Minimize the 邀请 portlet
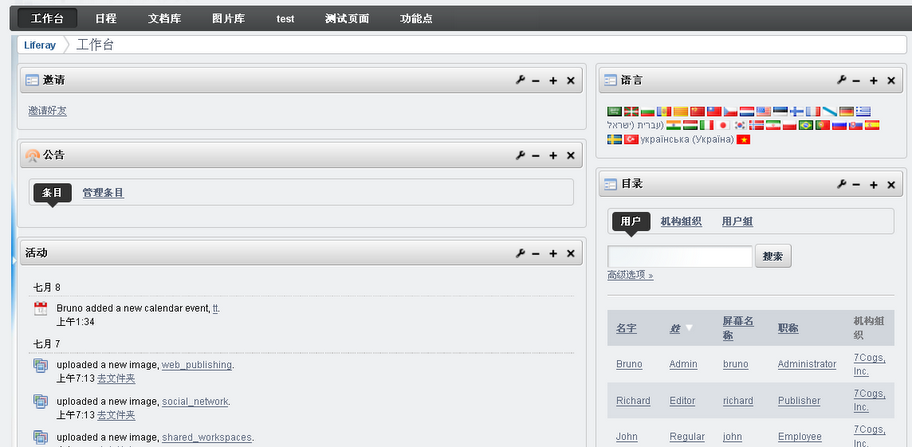The image size is (912, 447). tap(536, 81)
